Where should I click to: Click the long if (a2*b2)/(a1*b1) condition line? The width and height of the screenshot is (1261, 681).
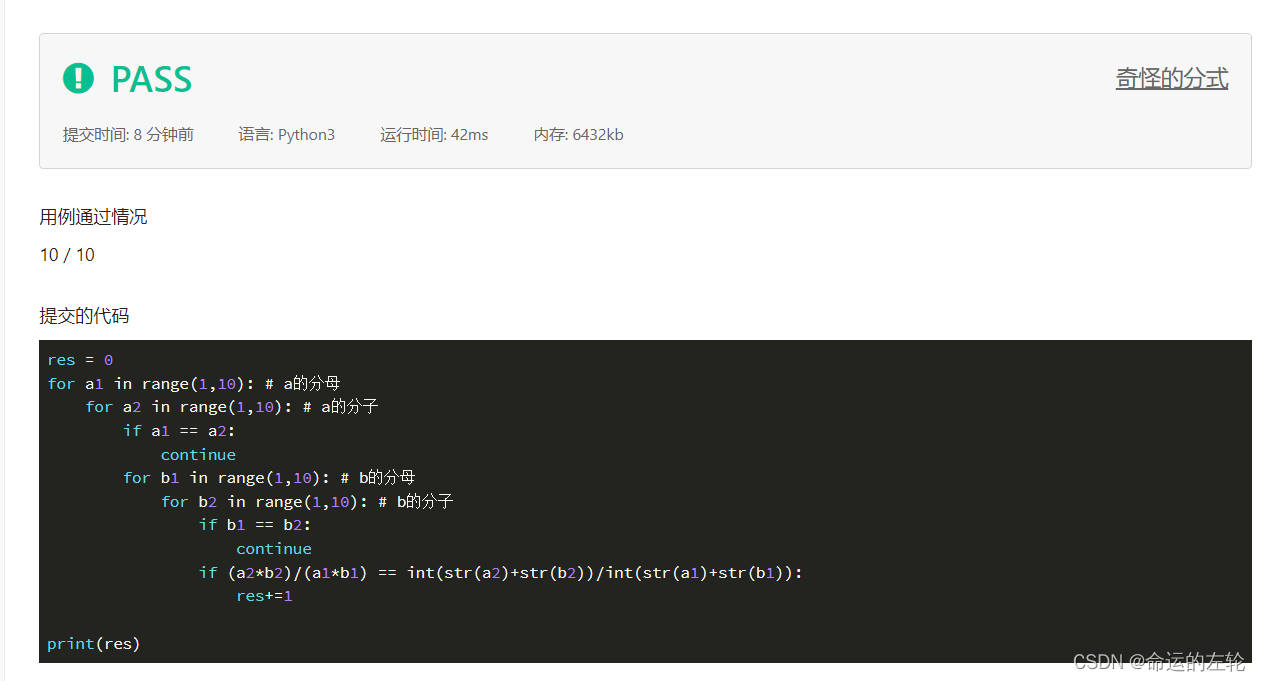click(x=501, y=572)
